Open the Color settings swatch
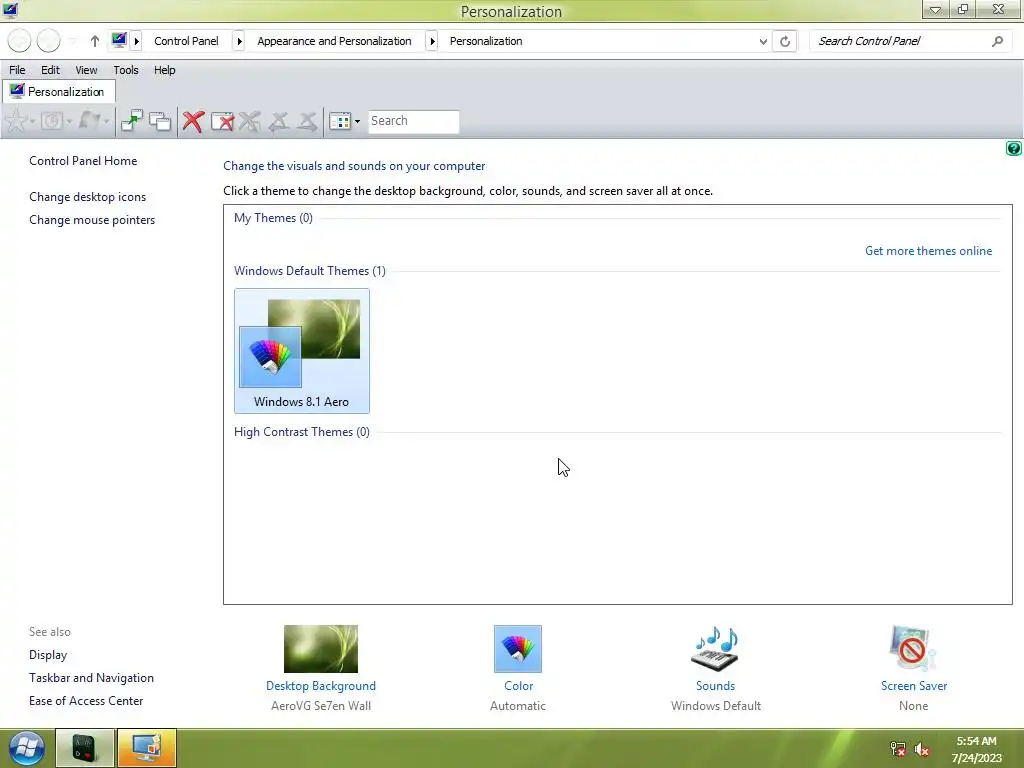The height and width of the screenshot is (768, 1024). [x=518, y=648]
